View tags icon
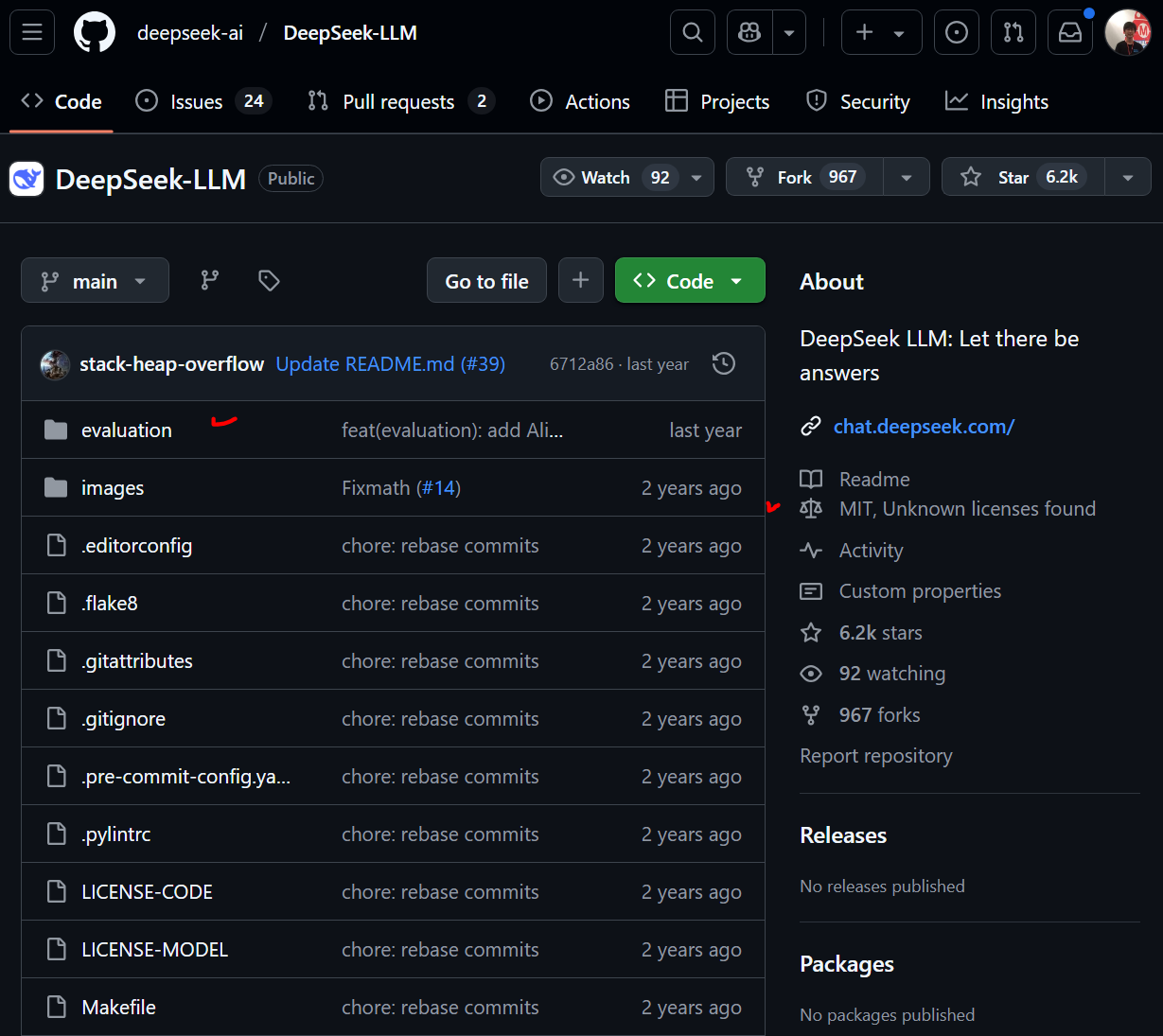This screenshot has width=1163, height=1036. click(269, 280)
